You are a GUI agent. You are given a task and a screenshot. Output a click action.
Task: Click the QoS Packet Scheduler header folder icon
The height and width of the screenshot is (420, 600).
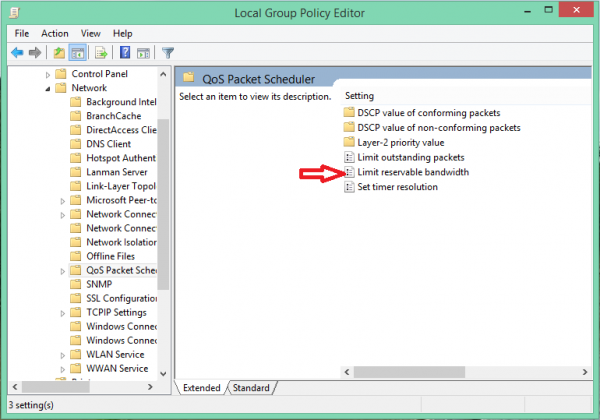pyautogui.click(x=189, y=78)
